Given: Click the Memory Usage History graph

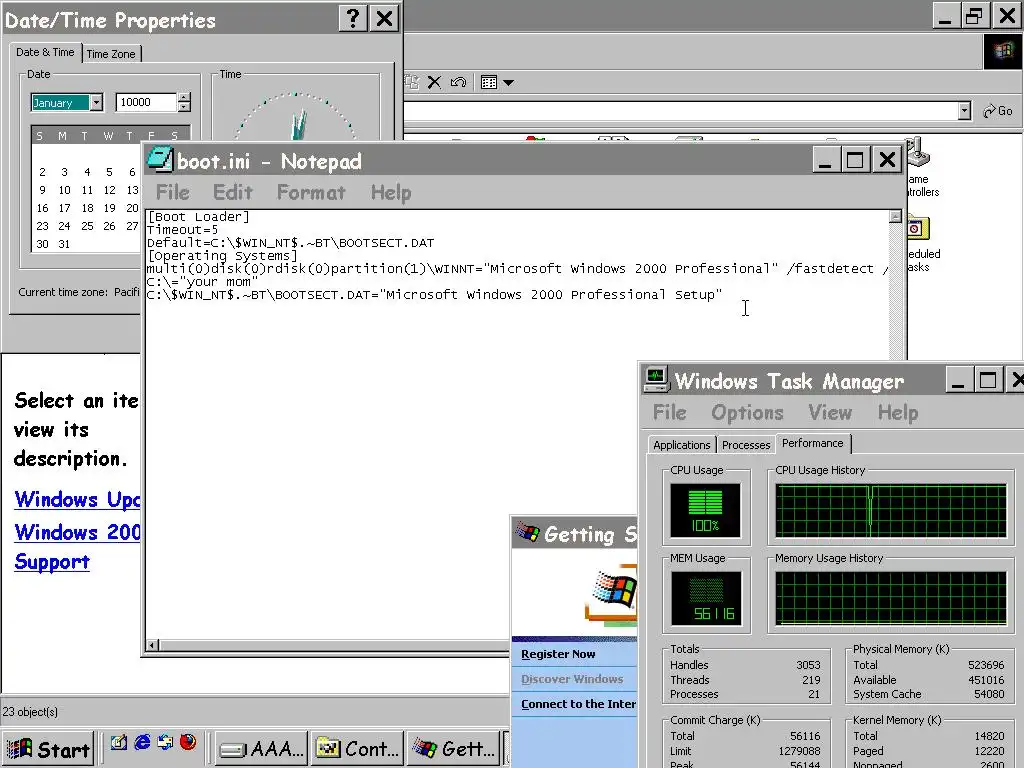Looking at the screenshot, I should tap(891, 599).
